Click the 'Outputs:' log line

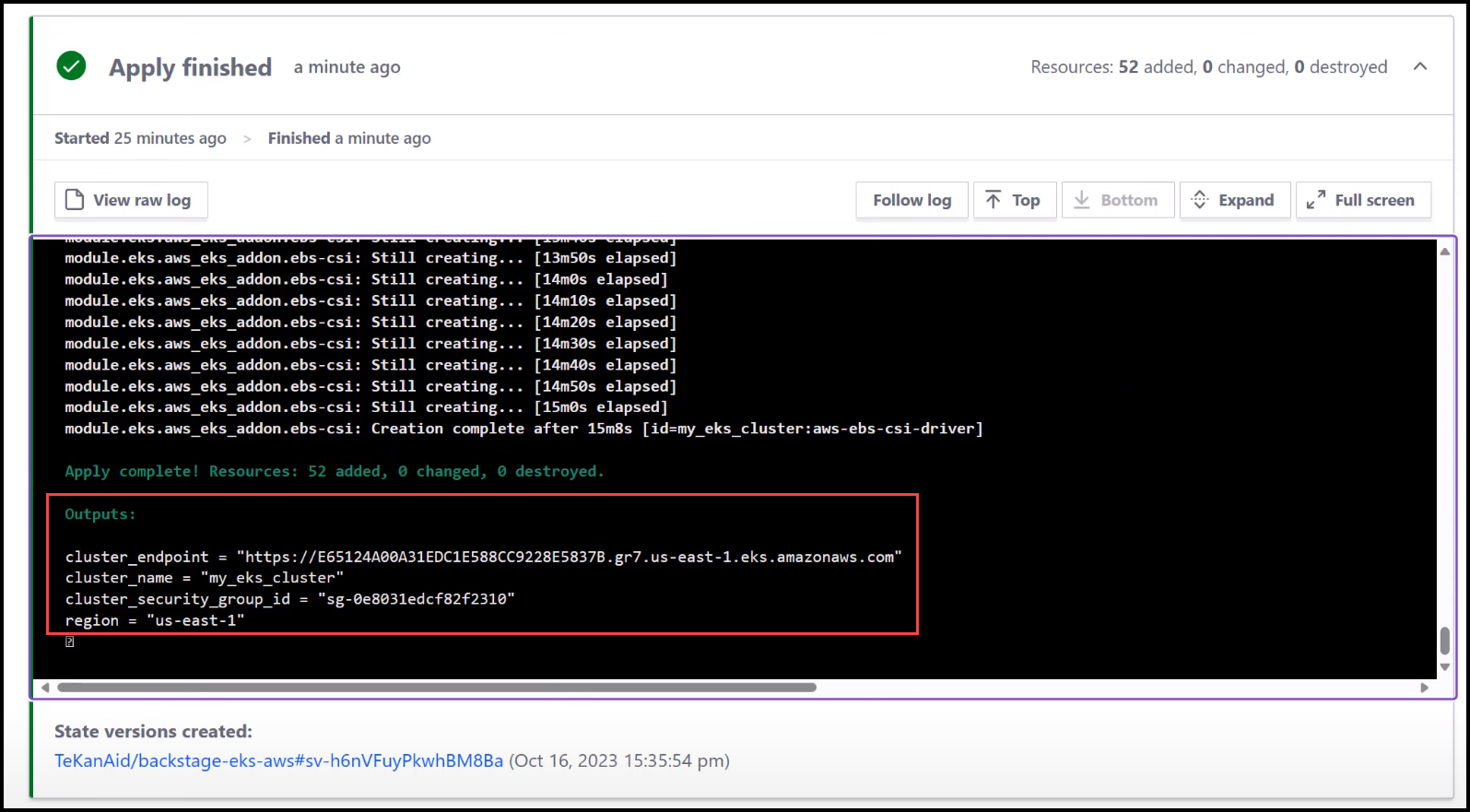point(100,514)
